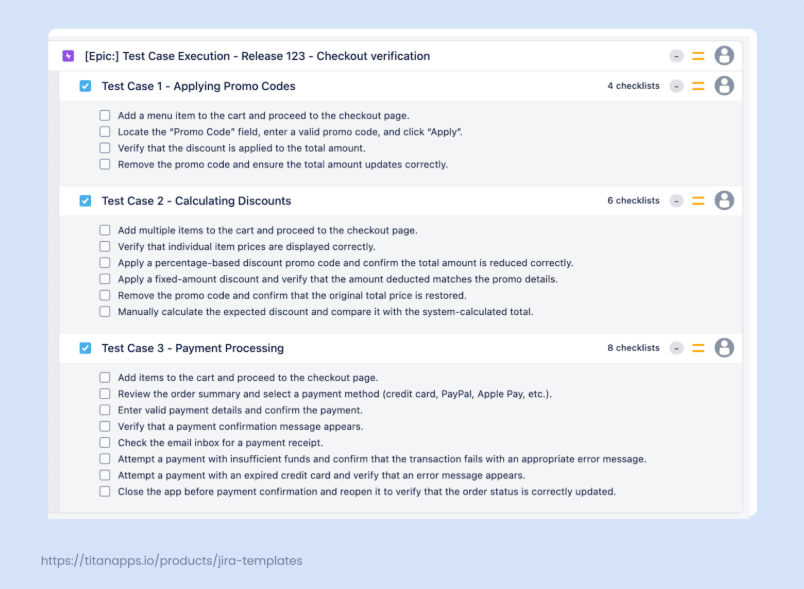Uncheck the Test Case 1 blue checkbox
Screen dimensions: 804x589
[86, 86]
